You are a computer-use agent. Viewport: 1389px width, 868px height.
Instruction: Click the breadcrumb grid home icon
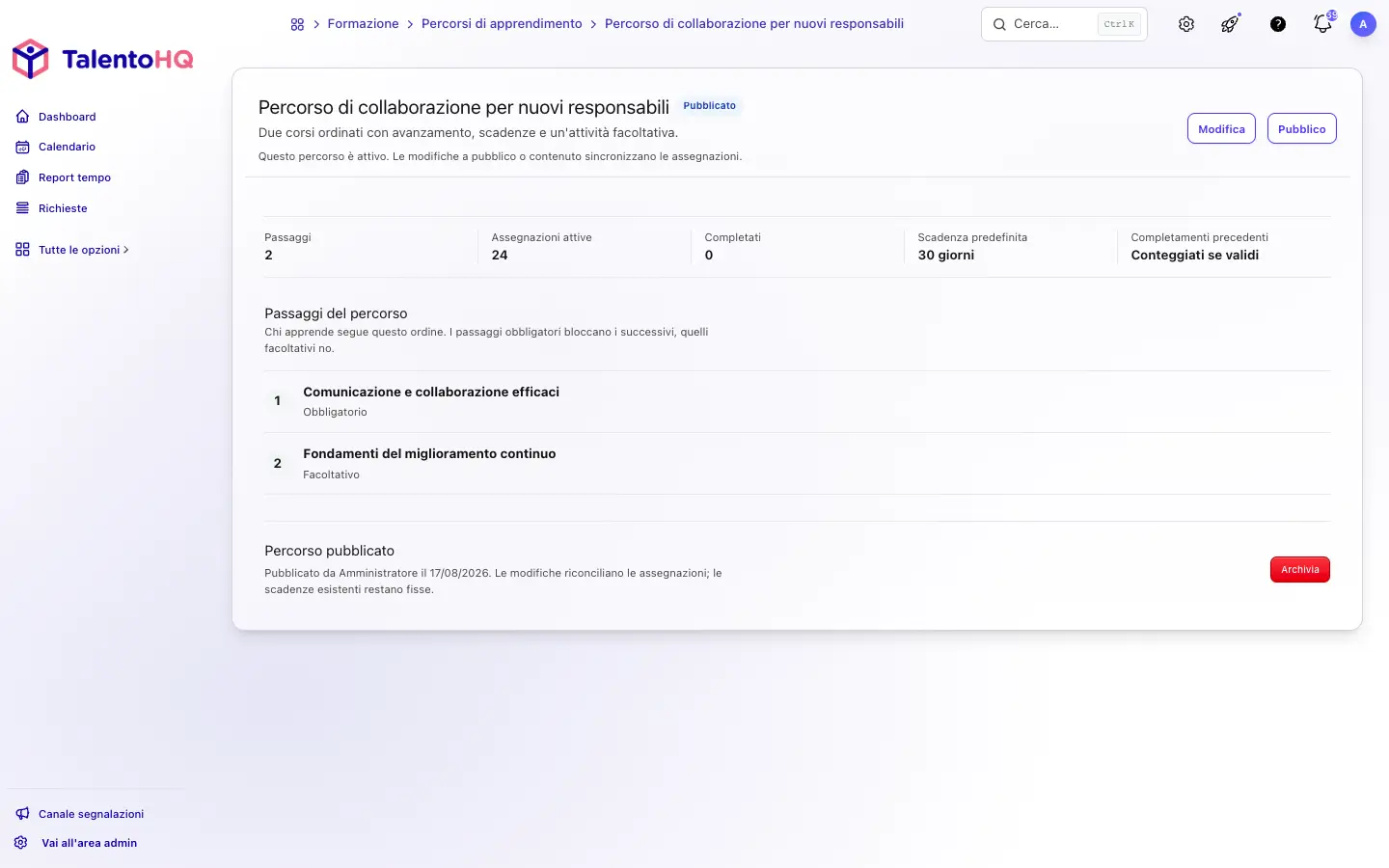tap(297, 24)
